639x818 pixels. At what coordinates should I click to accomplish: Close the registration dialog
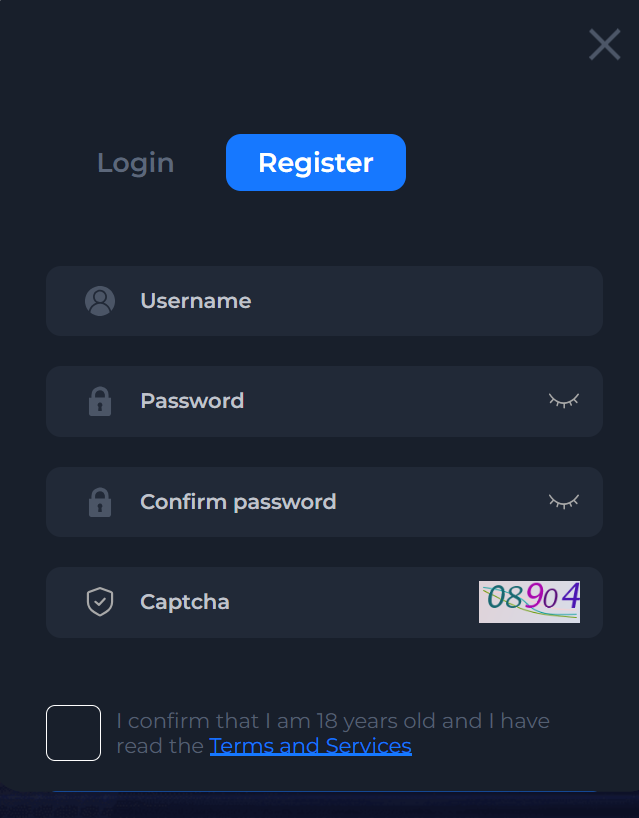604,44
